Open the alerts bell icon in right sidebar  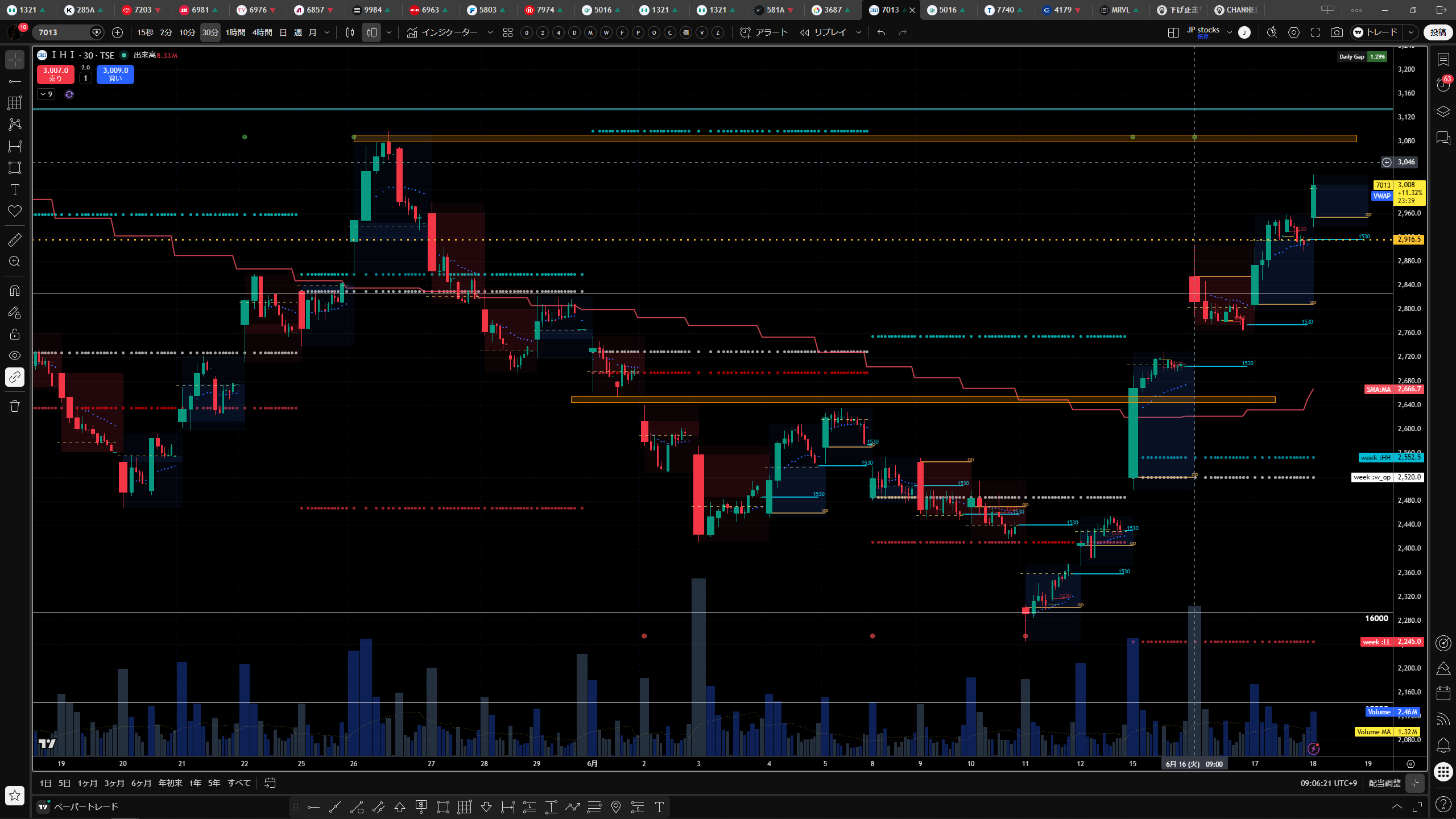[x=1443, y=744]
